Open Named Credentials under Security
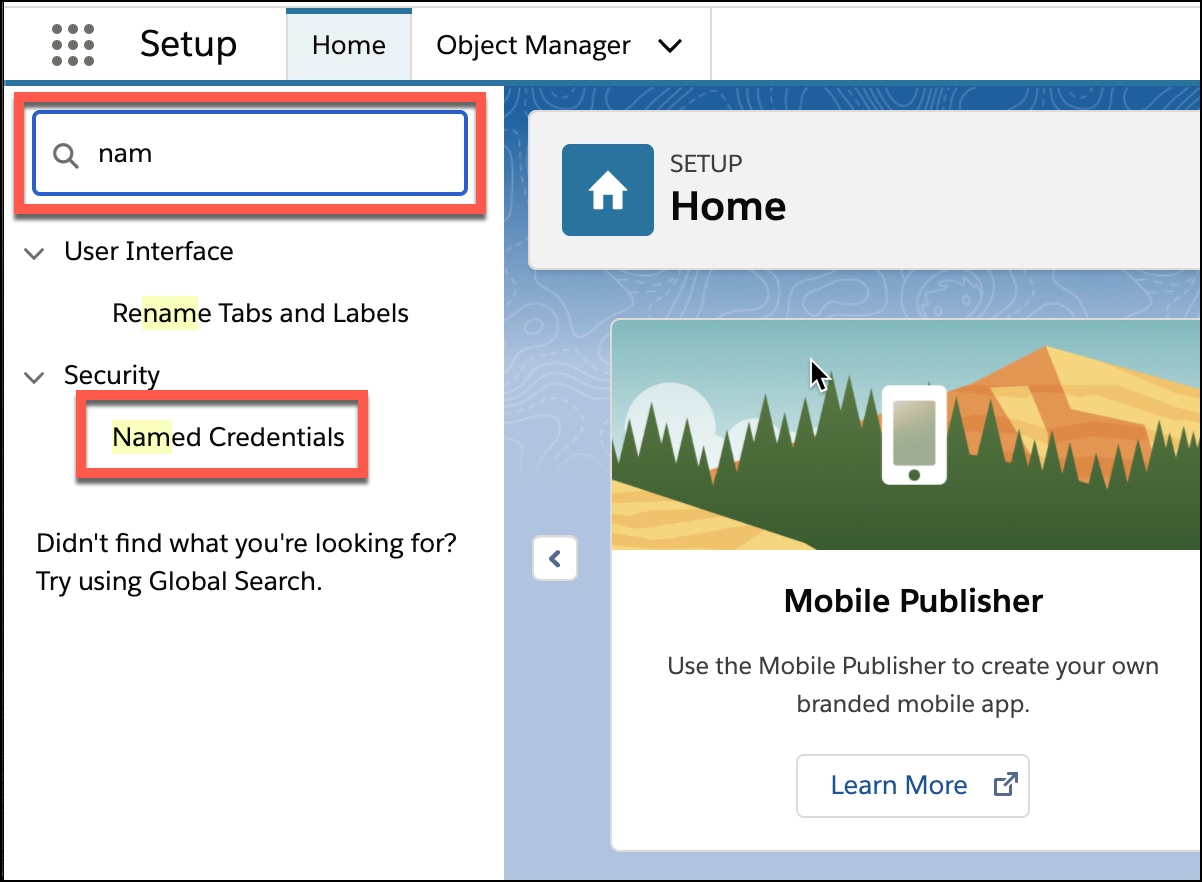 coord(228,437)
